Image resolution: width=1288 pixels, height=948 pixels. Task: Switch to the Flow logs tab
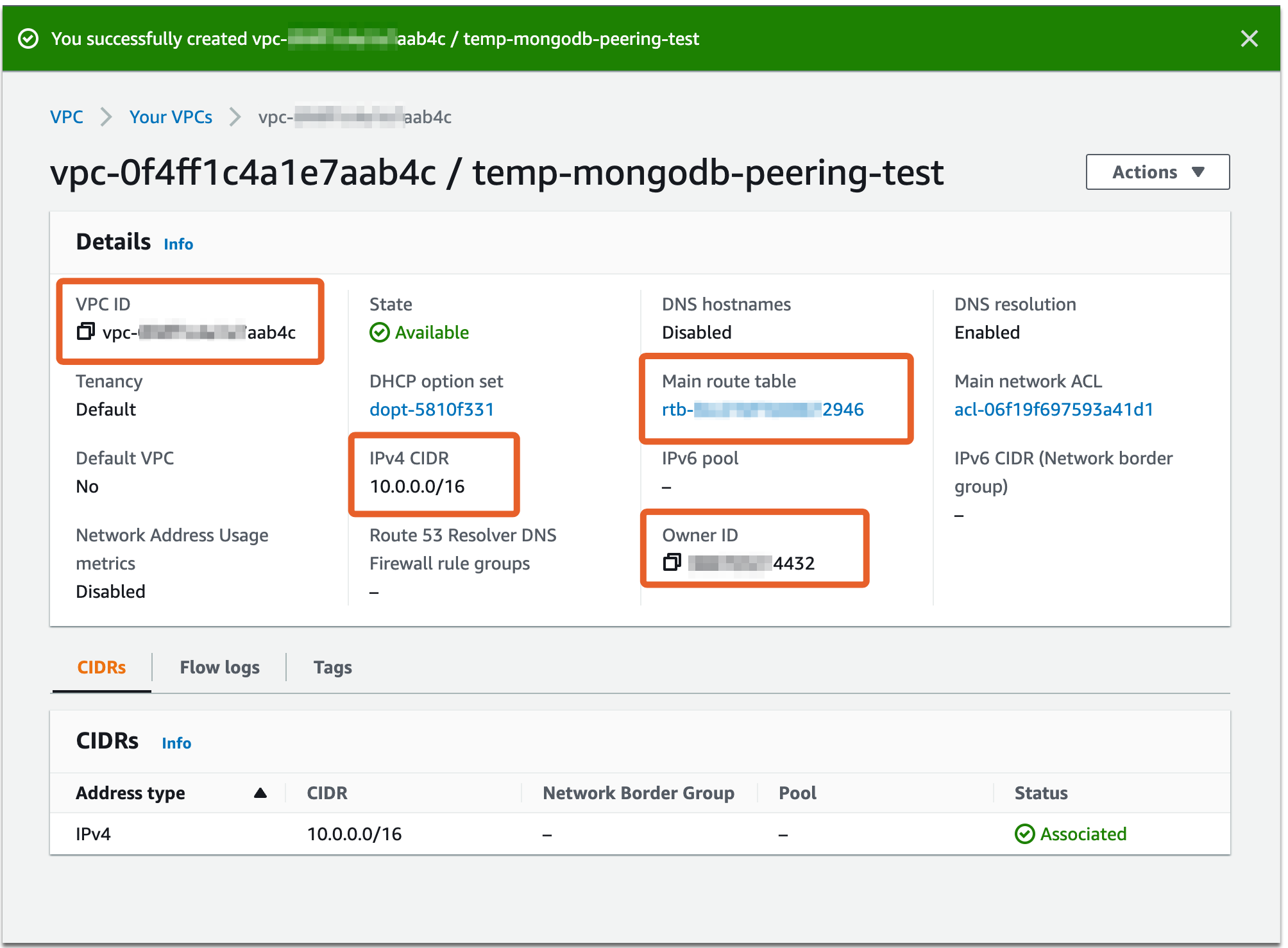(219, 667)
